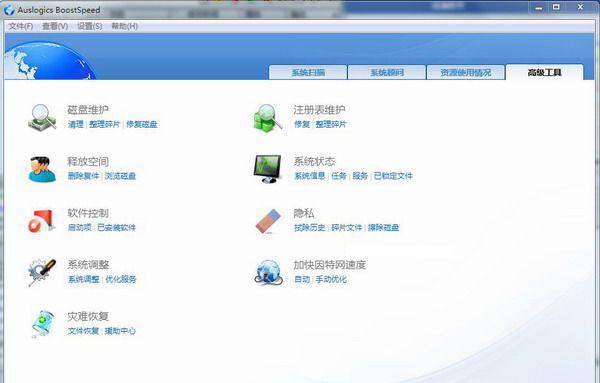This screenshot has width=600, height=383.
Task: Open 整理碎片 under 磁盘维护
Action: 104,124
